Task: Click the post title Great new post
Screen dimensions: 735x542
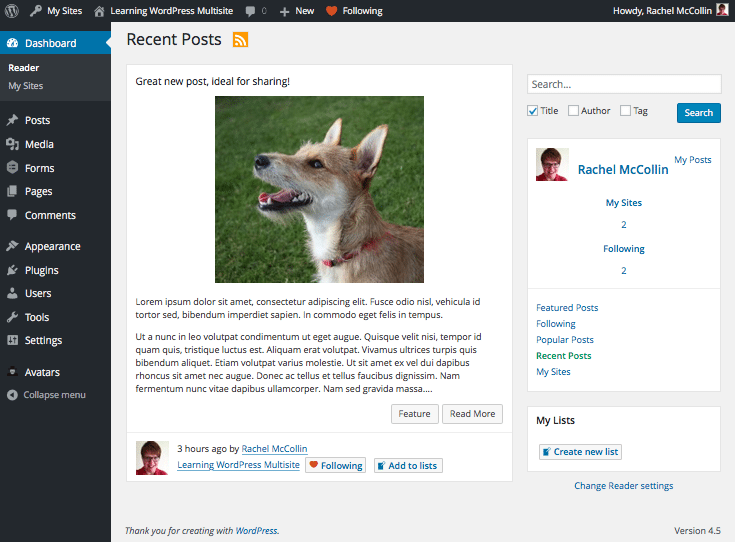Action: [212, 81]
